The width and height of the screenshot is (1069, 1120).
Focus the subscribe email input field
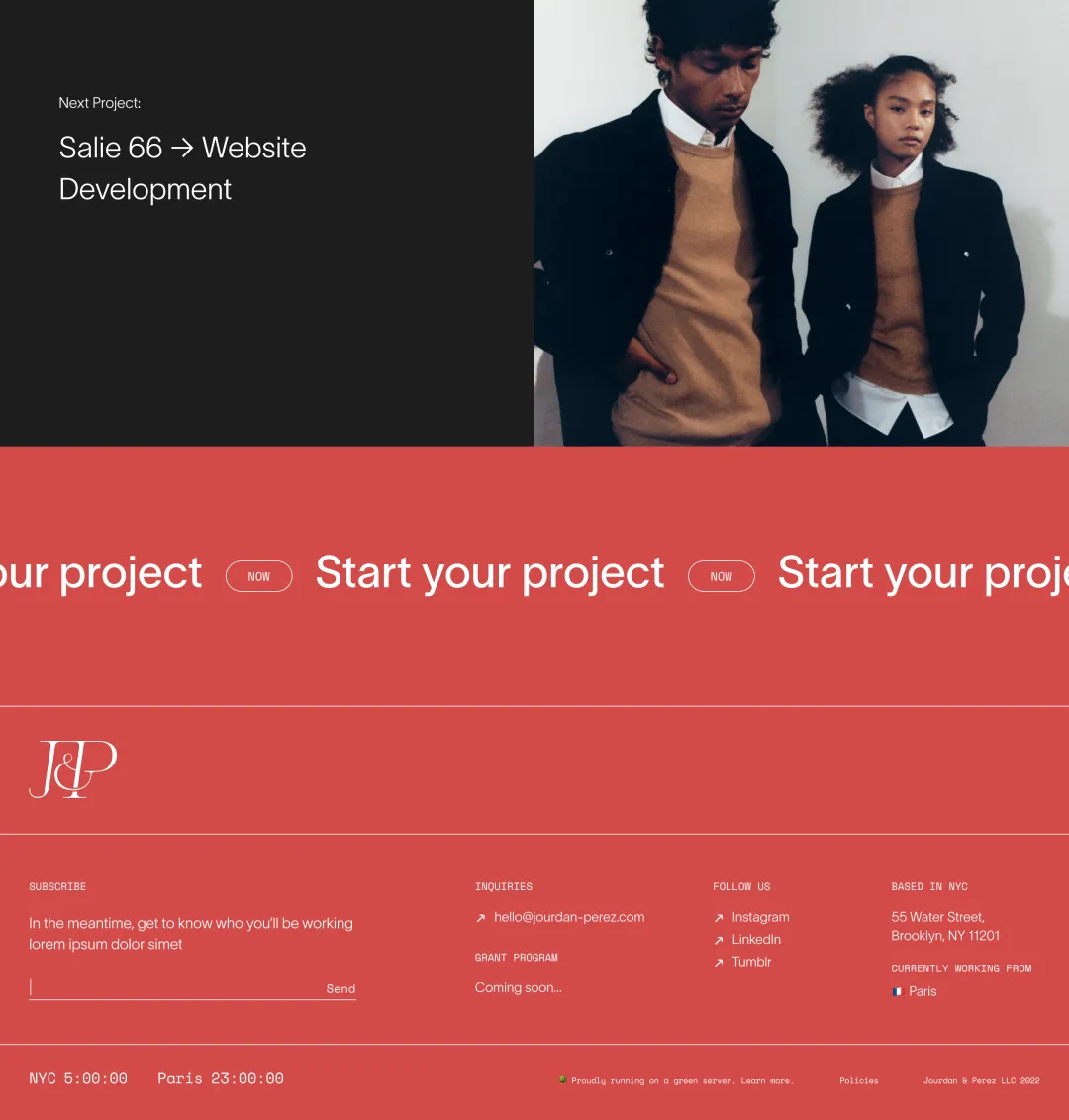(173, 987)
